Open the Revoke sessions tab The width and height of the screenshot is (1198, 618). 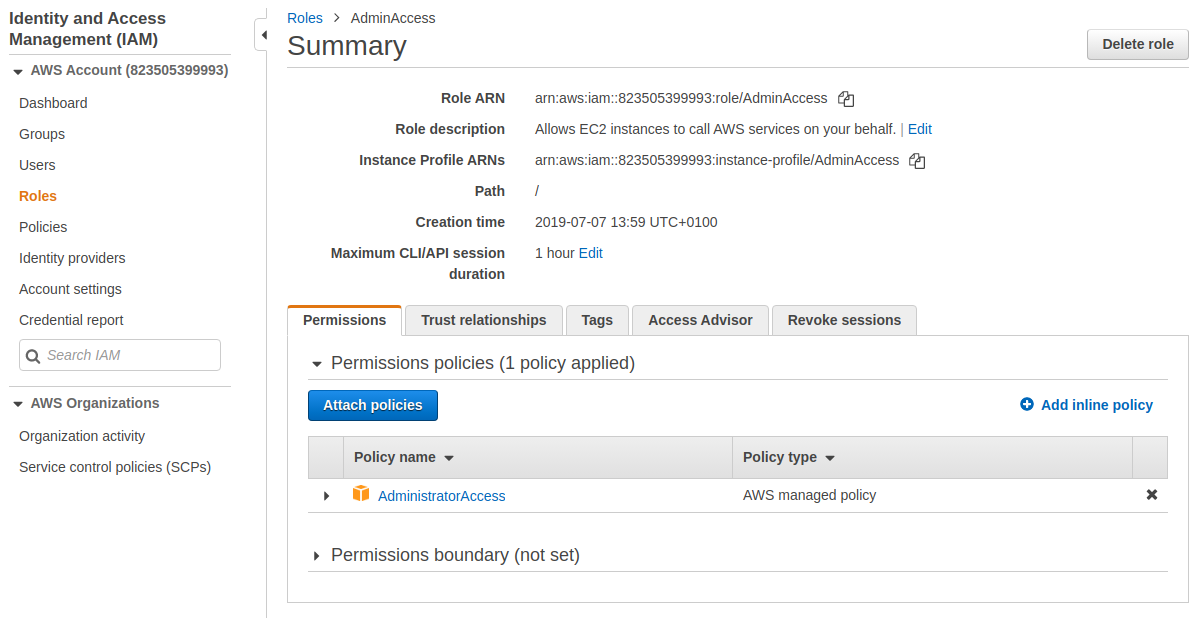[844, 320]
